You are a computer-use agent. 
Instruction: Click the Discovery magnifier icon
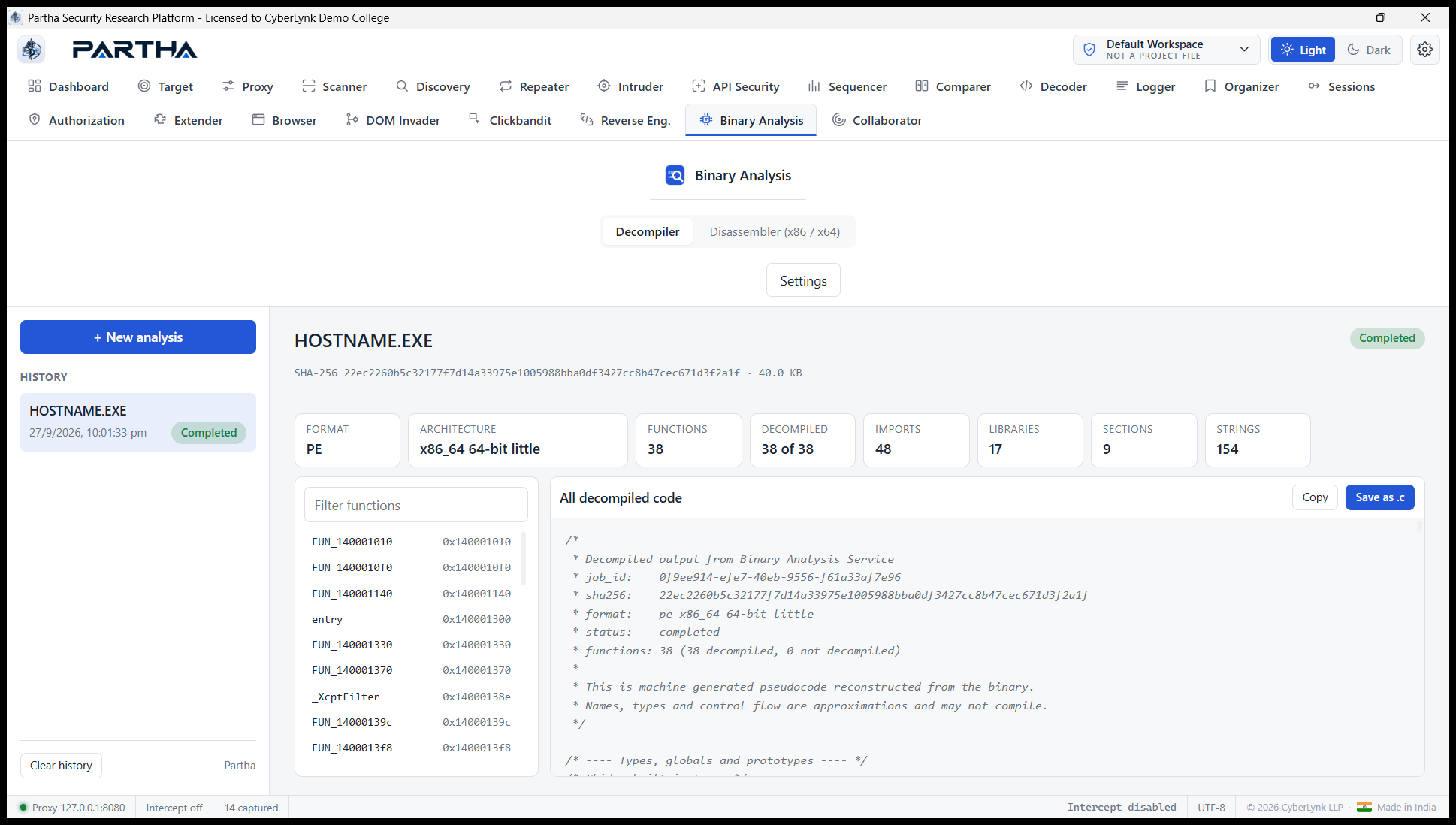point(403,86)
